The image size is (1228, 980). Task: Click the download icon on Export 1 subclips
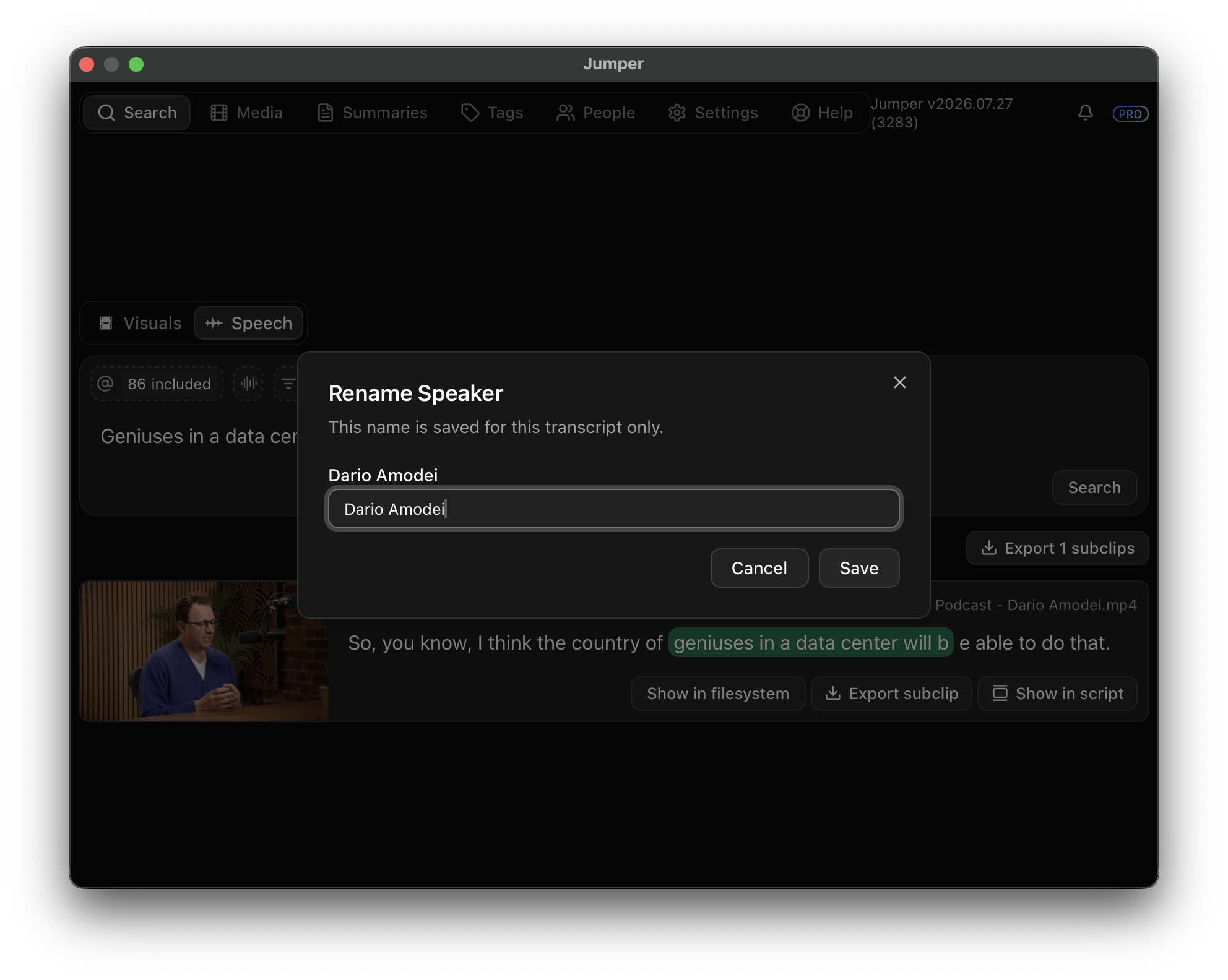[x=989, y=548]
